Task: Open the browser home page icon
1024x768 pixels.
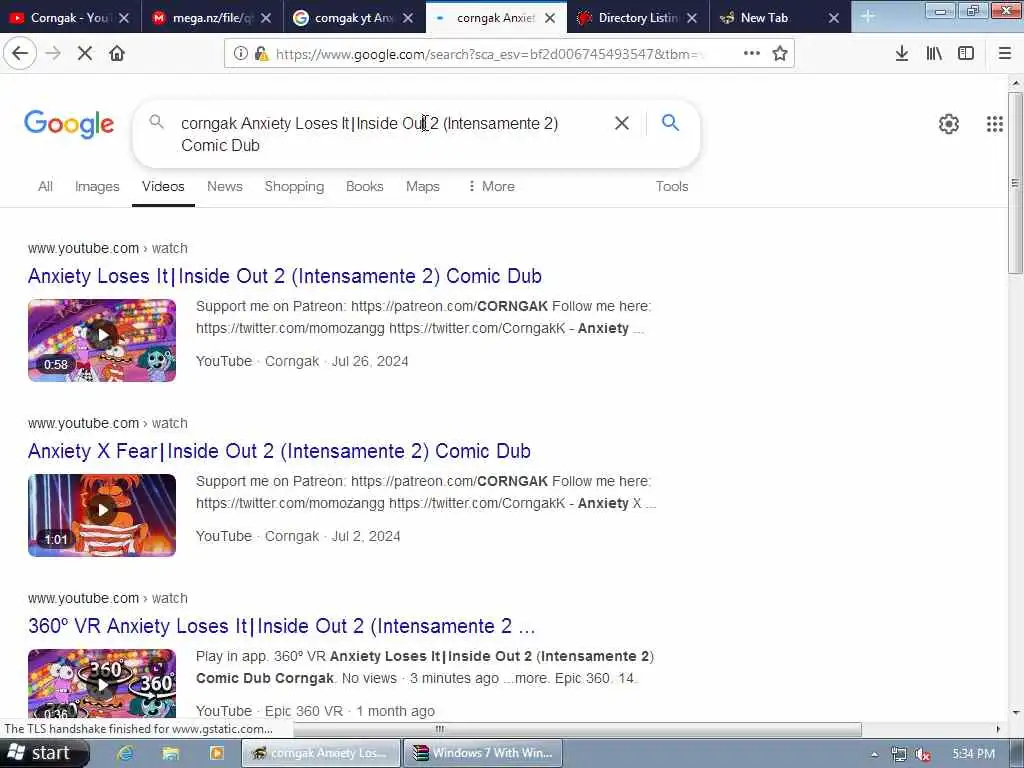Action: click(117, 54)
